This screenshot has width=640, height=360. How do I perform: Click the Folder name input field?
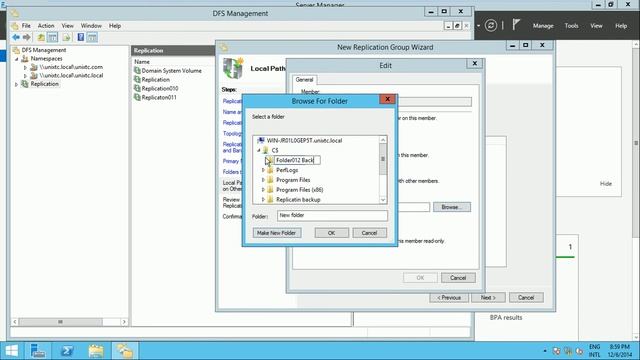point(332,216)
